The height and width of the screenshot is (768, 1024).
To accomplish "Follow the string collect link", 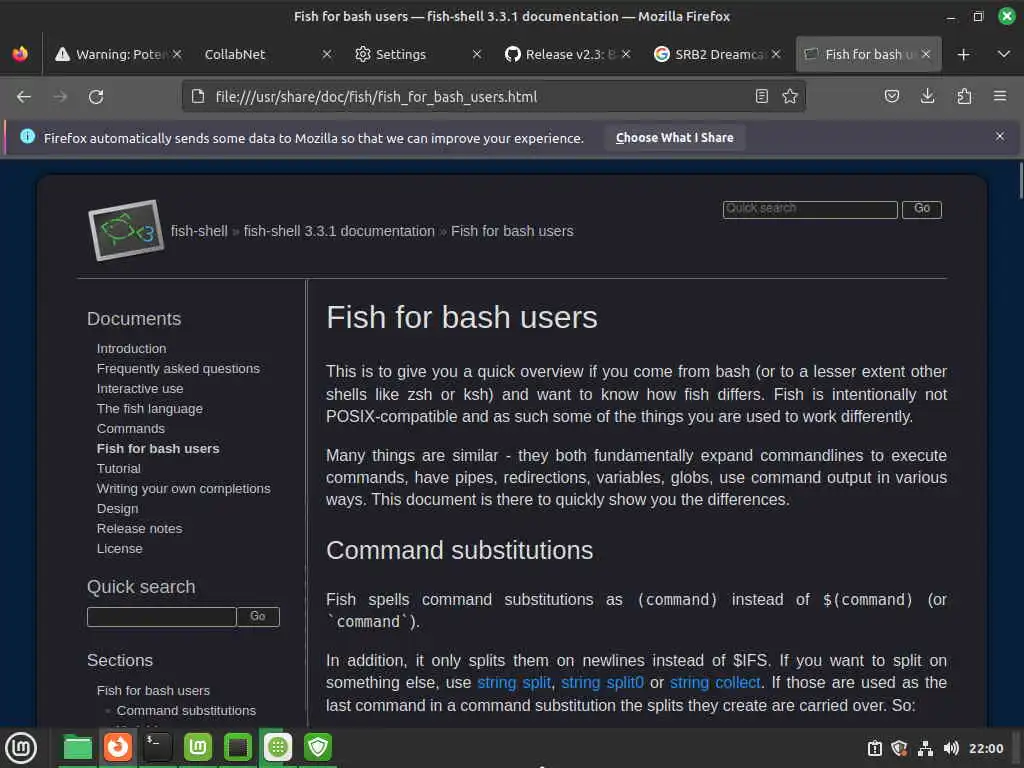I will click(715, 683).
